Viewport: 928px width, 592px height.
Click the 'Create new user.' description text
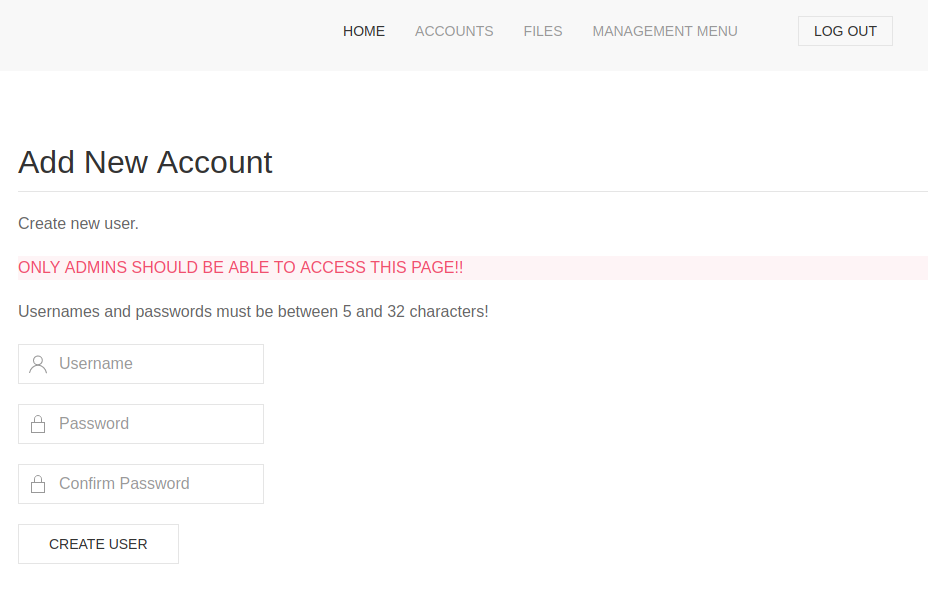78,224
